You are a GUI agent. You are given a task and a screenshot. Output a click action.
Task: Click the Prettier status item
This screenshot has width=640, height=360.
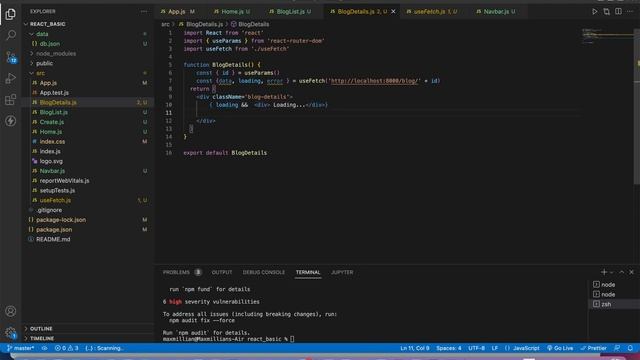tap(593, 348)
